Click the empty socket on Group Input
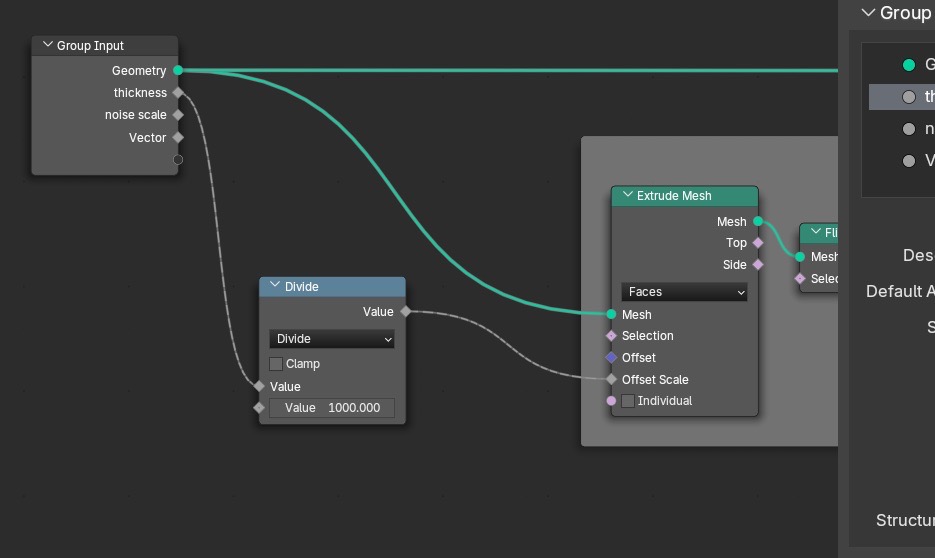Screen dimensions: 935x558 click(178, 160)
